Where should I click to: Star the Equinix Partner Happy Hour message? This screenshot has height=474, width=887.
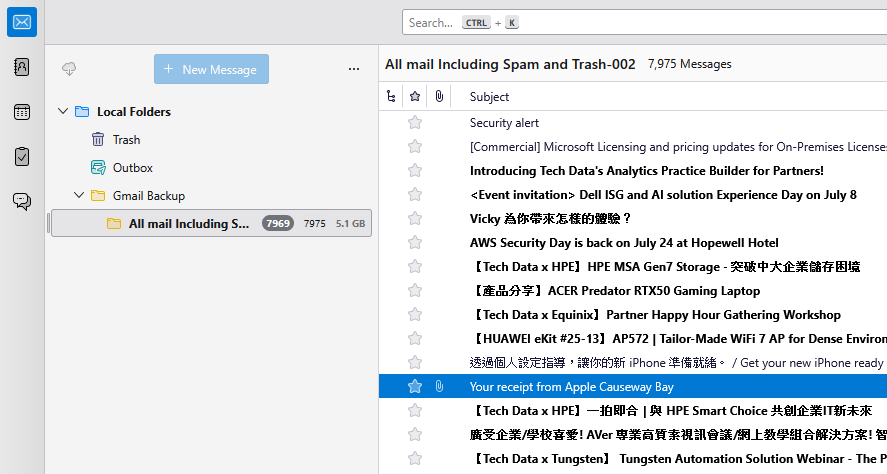(415, 314)
